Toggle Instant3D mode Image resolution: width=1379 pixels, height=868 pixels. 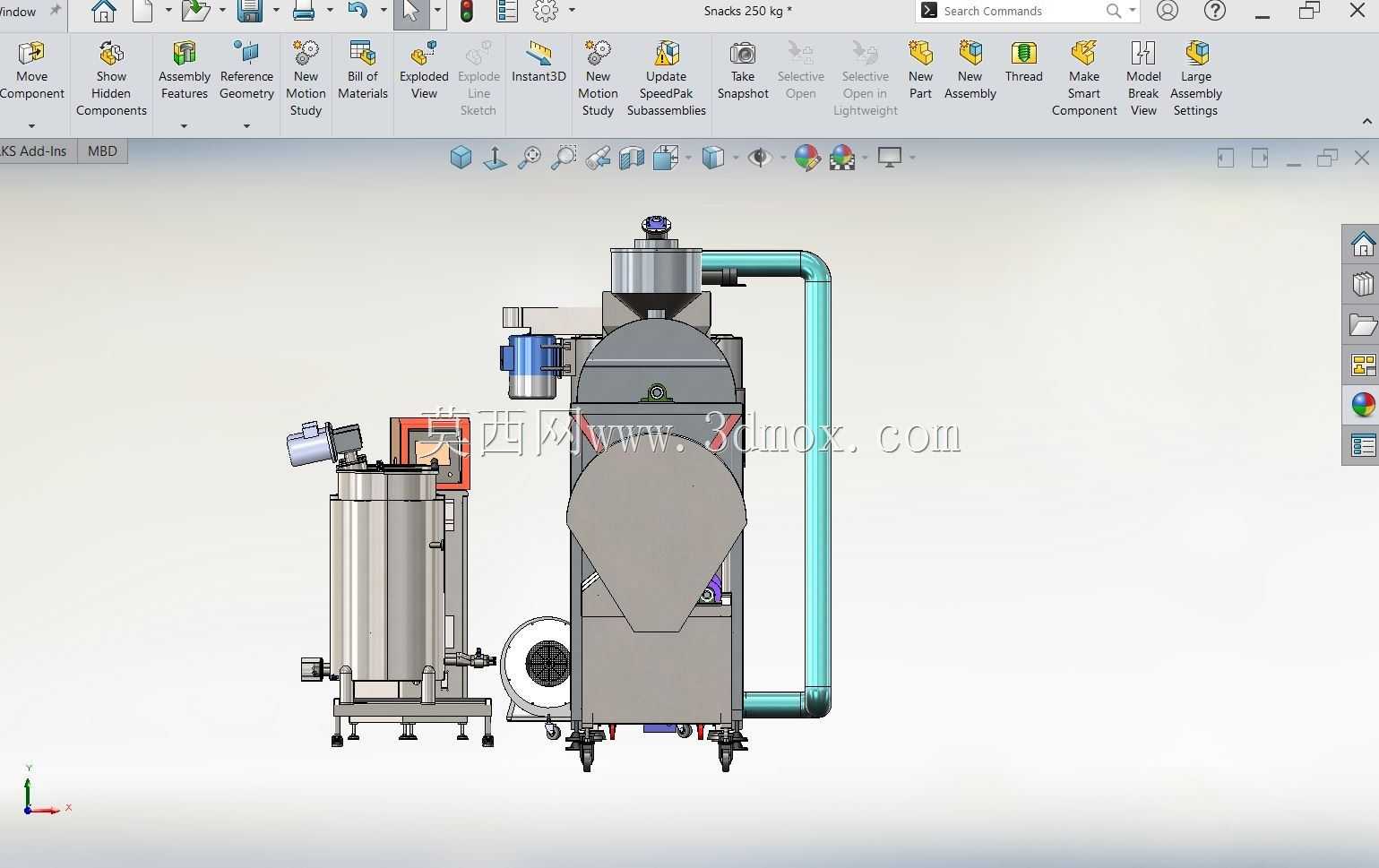pyautogui.click(x=539, y=62)
